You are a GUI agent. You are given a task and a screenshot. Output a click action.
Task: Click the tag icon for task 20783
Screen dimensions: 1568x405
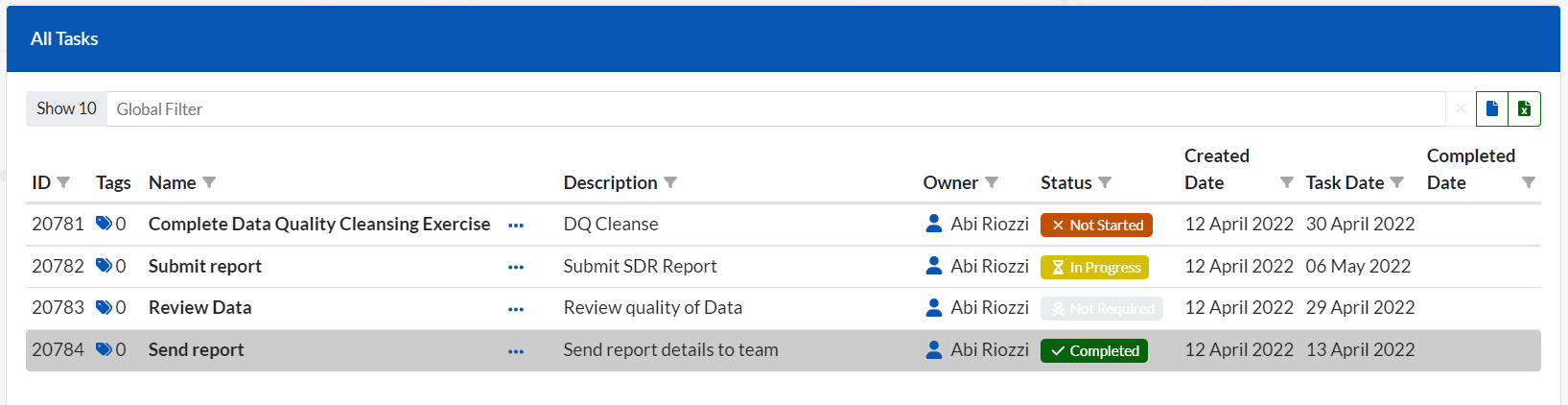[x=104, y=307]
